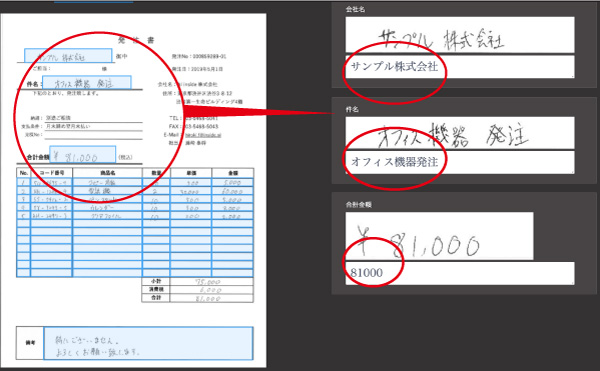Image resolution: width=600 pixels, height=371 pixels.
Task: Select highlighted 件名 box on the order form
Action: 87,83
